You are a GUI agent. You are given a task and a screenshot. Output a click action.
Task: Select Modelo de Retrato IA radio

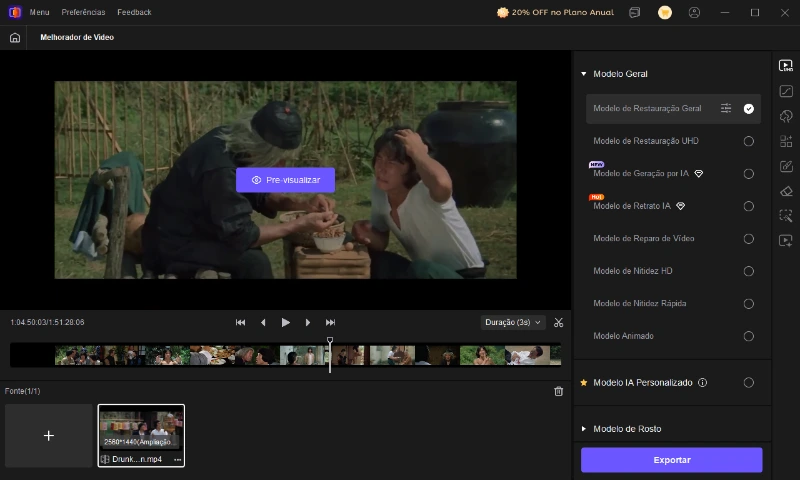[x=748, y=206]
